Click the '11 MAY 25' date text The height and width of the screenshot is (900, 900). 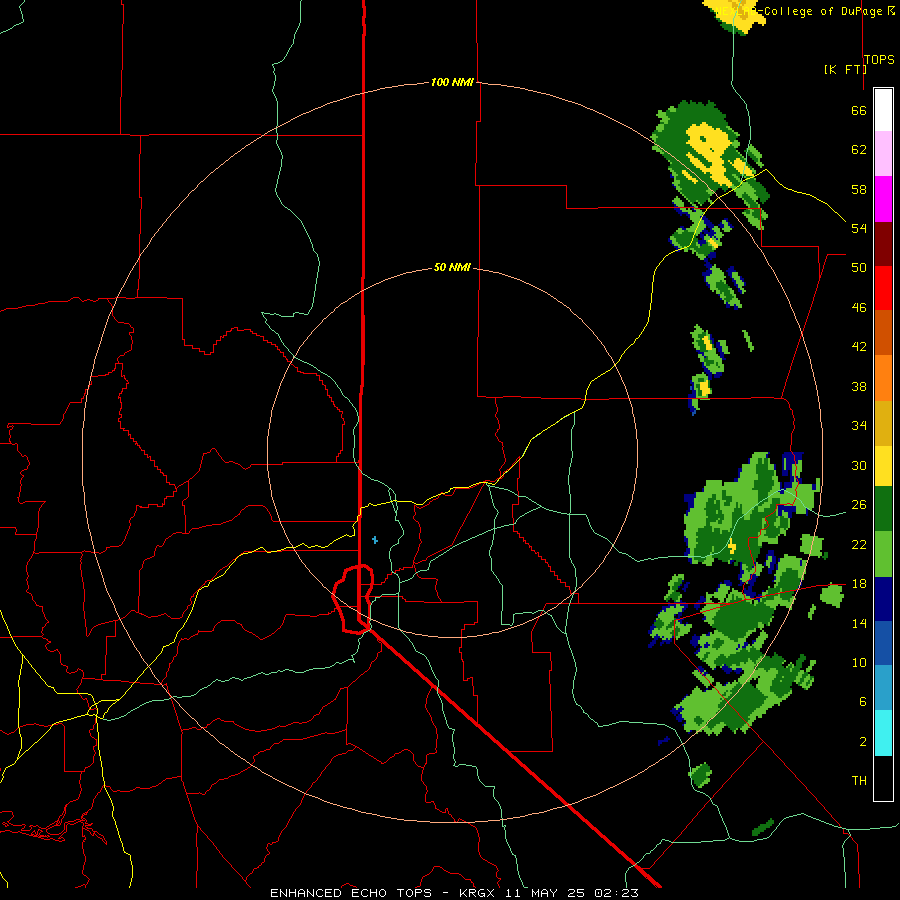click(x=545, y=893)
